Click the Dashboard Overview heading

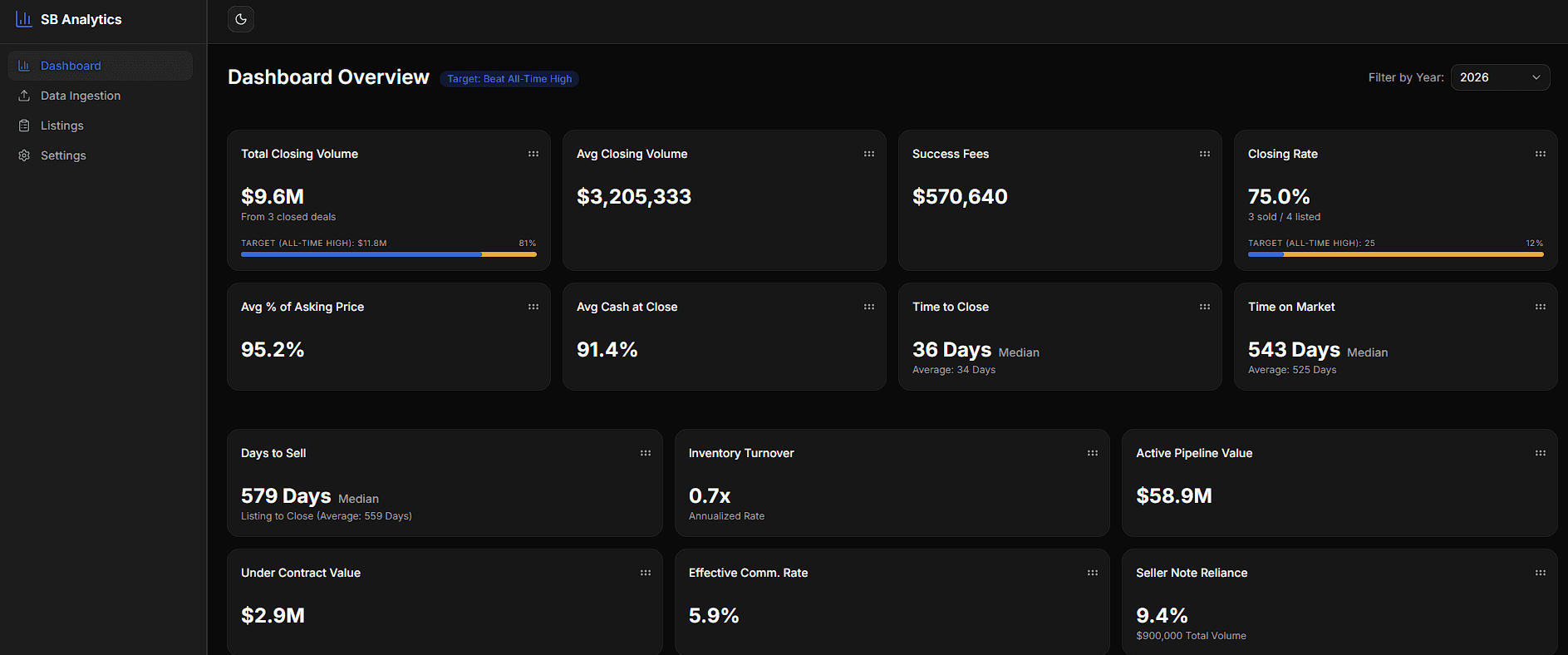pos(328,77)
